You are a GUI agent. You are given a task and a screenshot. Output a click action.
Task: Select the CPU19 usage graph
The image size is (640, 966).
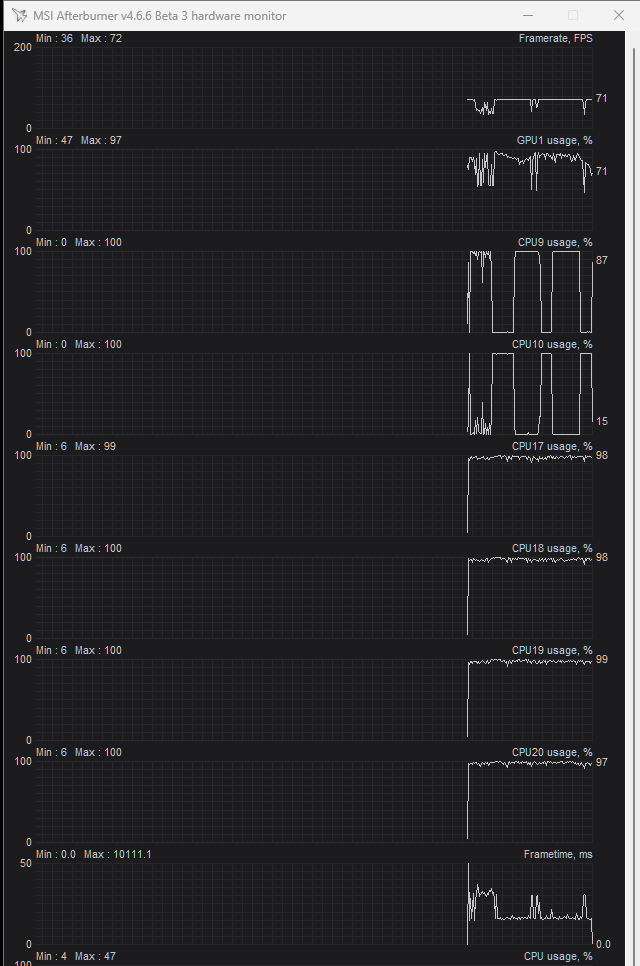(x=314, y=700)
